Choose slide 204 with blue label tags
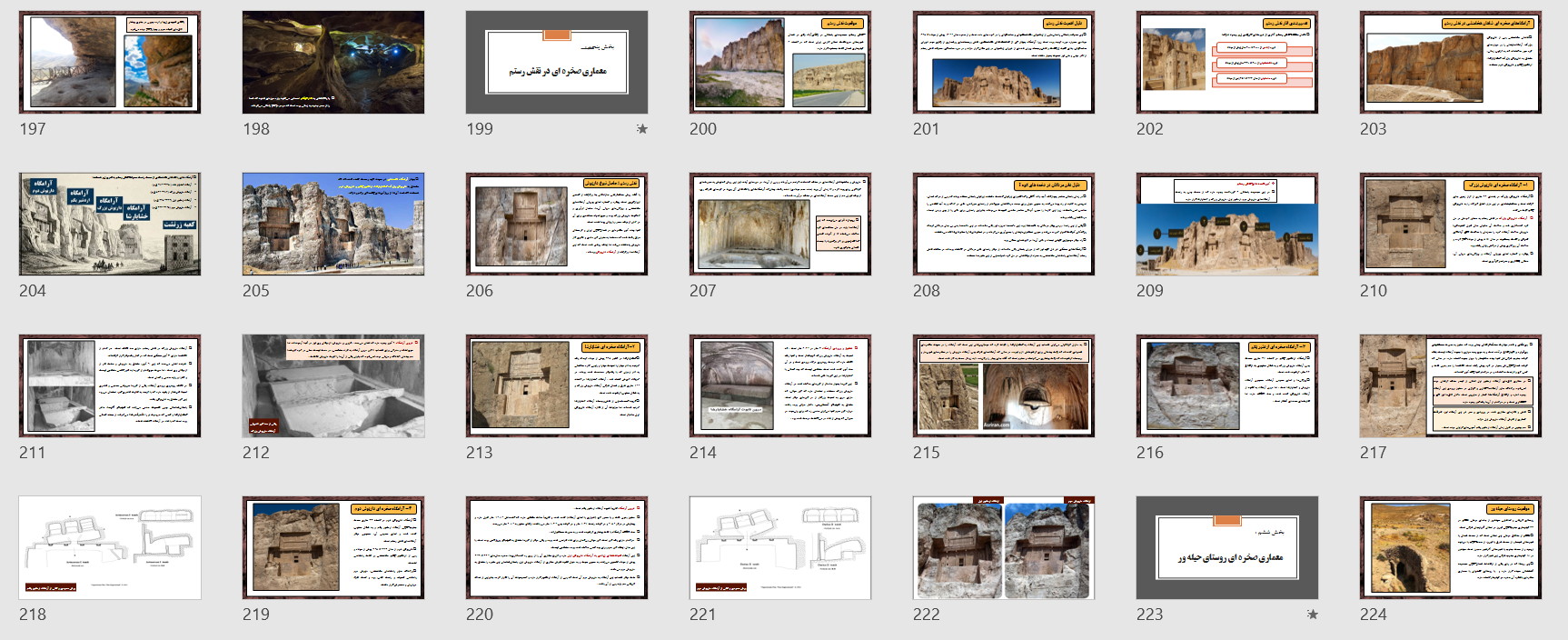The image size is (1568, 640). coord(110,225)
